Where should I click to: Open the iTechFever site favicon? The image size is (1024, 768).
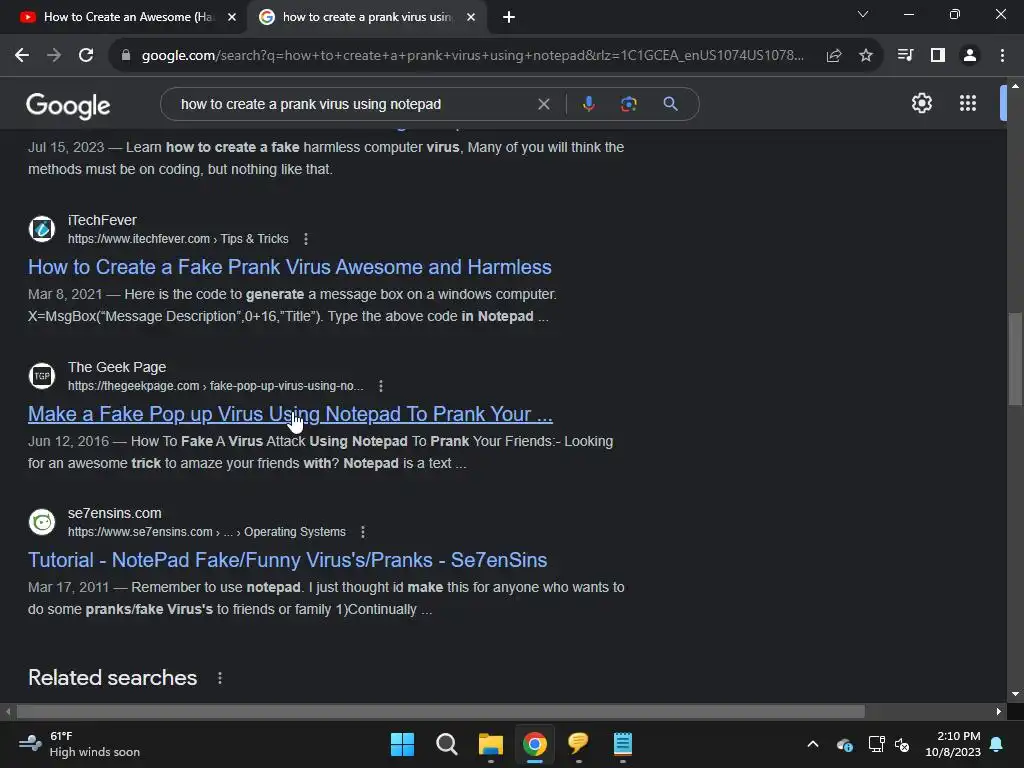point(42,229)
